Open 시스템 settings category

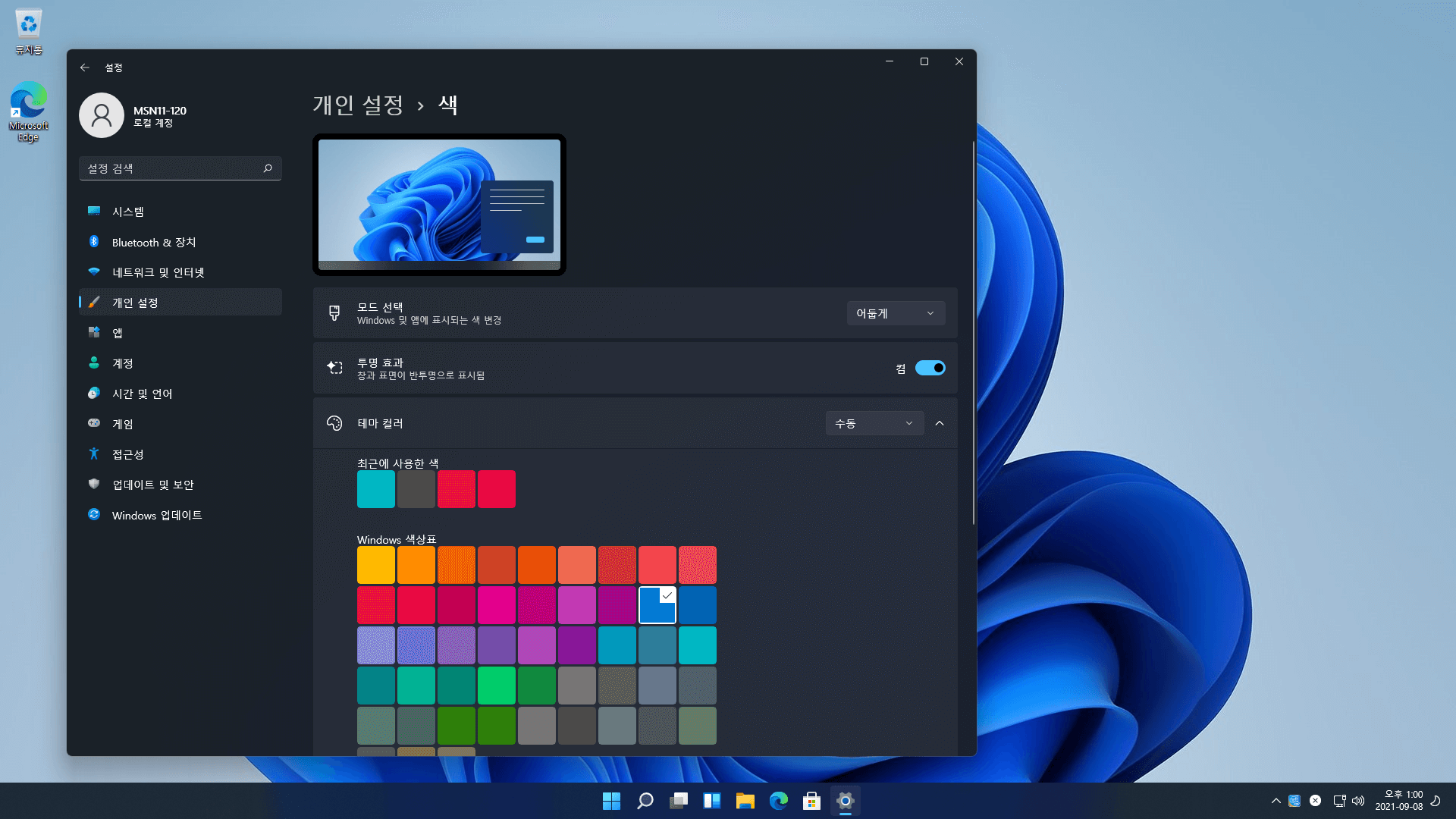(180, 212)
